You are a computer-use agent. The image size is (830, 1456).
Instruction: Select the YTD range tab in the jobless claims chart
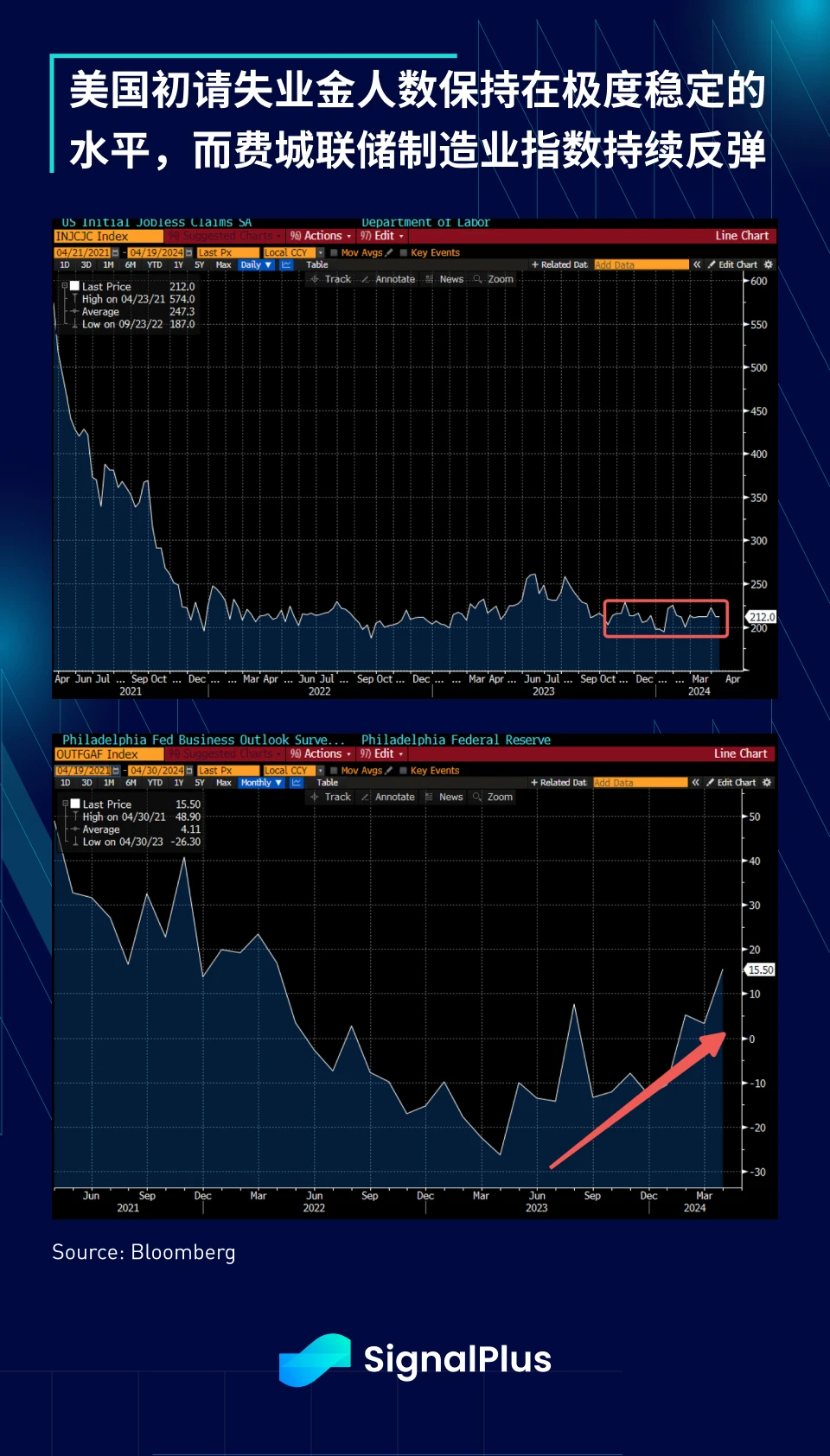154,264
